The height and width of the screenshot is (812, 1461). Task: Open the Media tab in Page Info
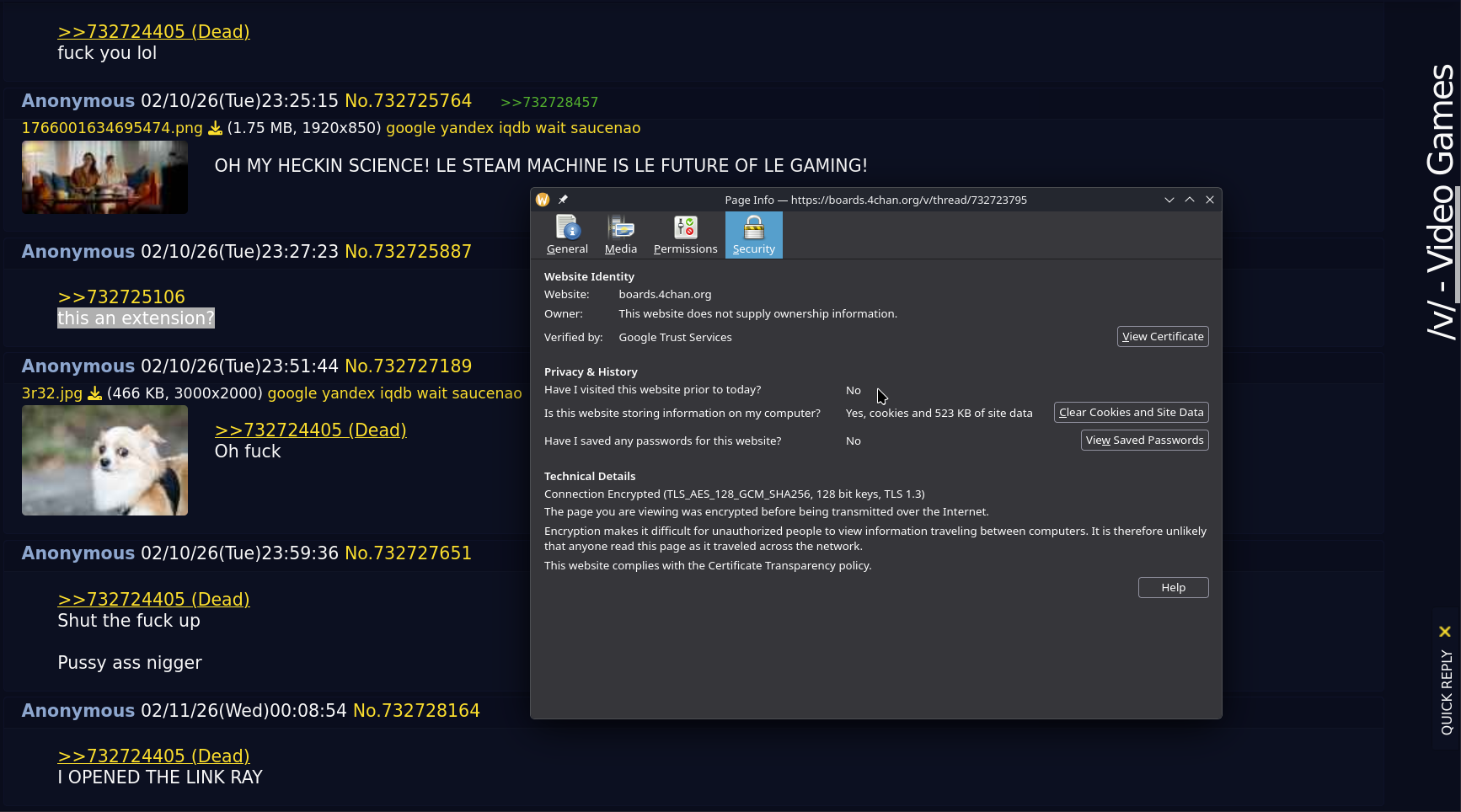(621, 235)
